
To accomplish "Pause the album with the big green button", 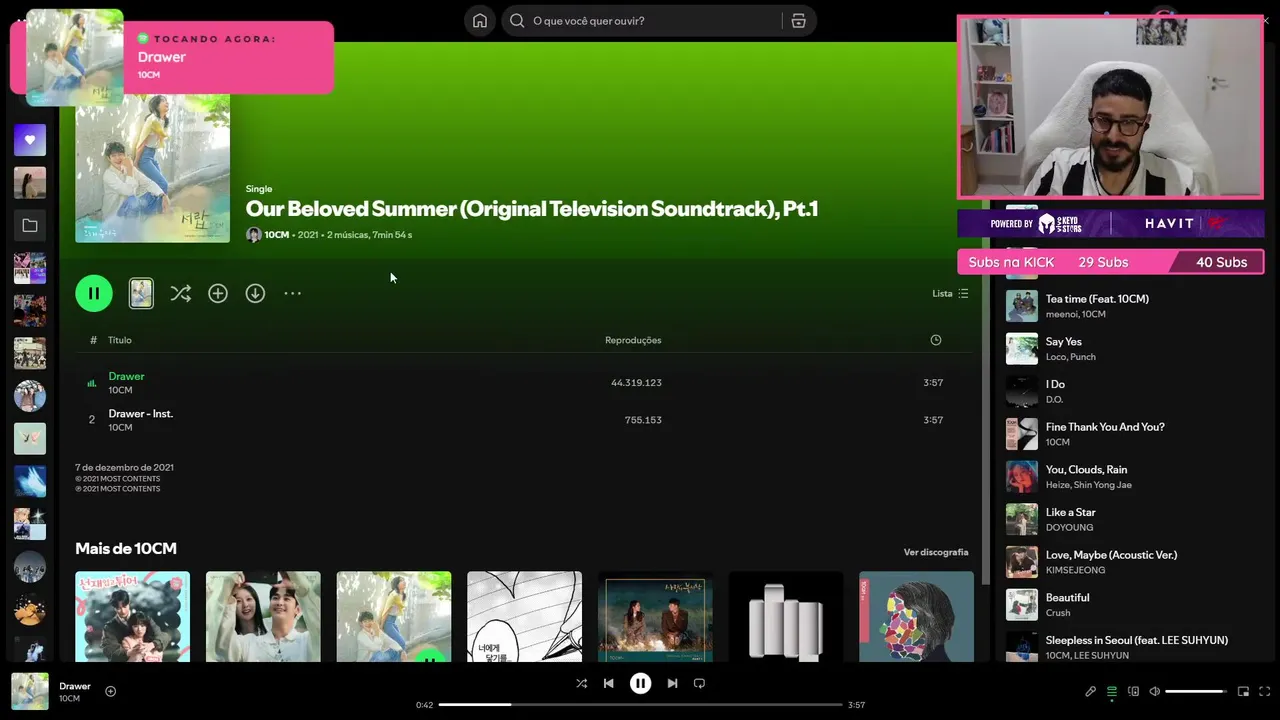I will 94,293.
